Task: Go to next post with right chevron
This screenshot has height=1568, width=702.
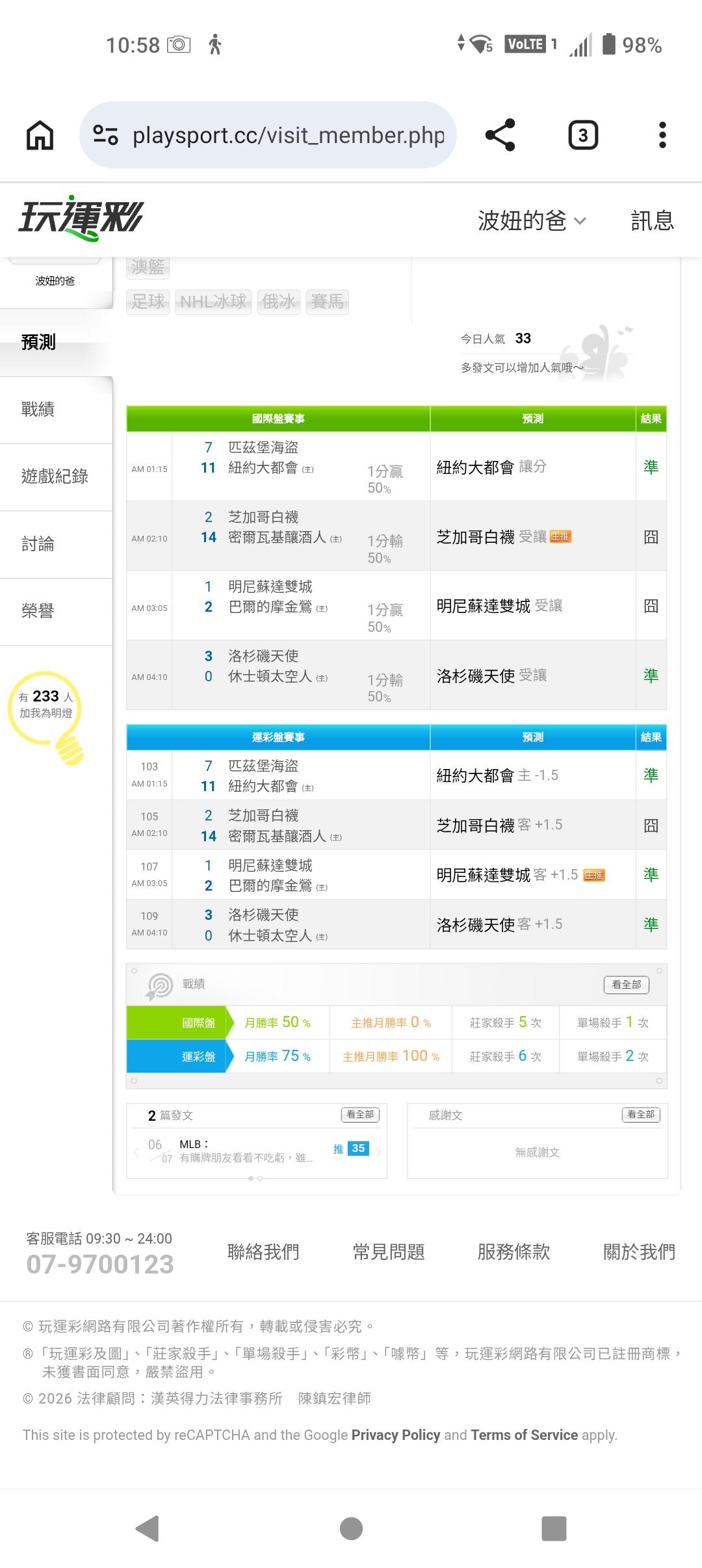Action: pyautogui.click(x=378, y=1152)
